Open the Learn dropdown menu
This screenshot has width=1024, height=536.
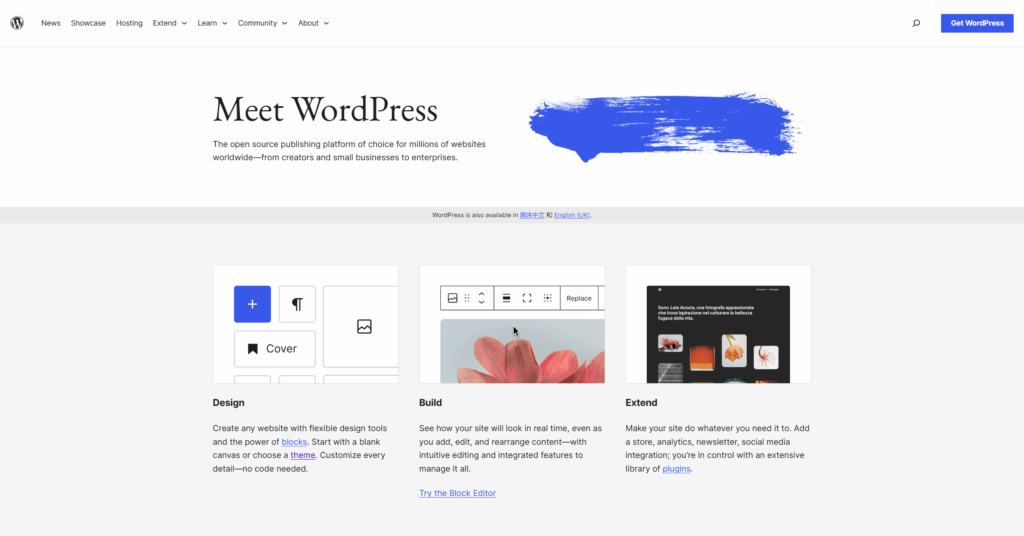[x=212, y=23]
